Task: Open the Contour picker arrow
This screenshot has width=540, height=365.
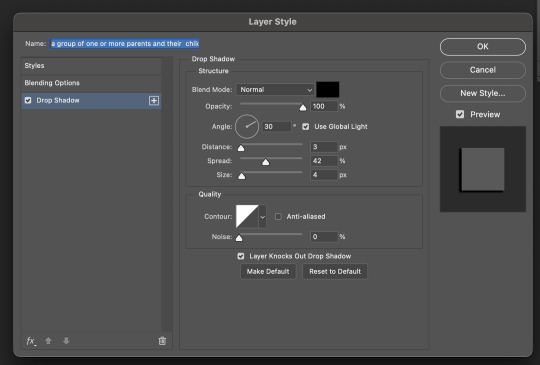Action: coord(262,217)
